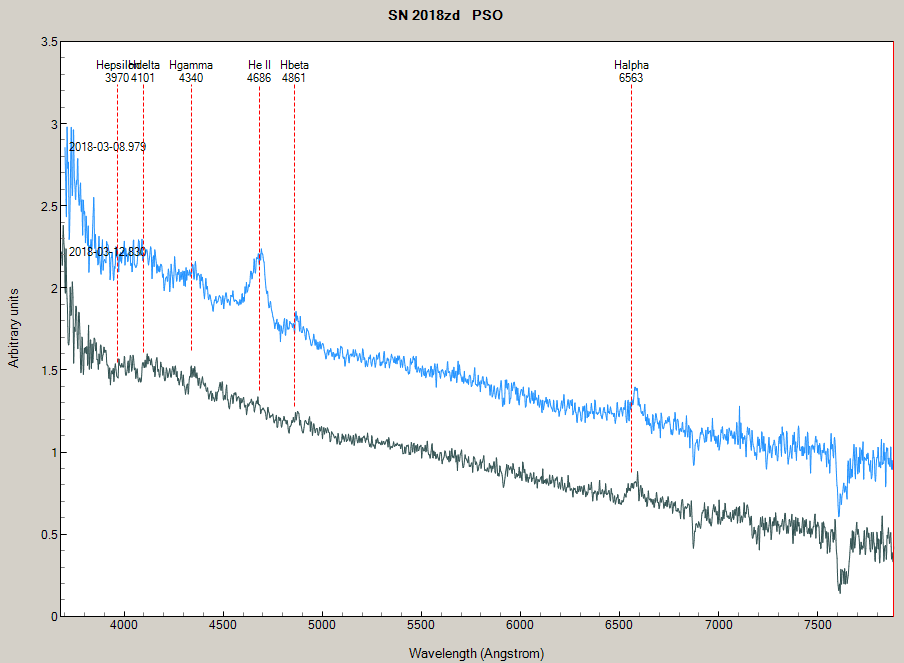Click the Hgamma 4340 marker label

coord(191,71)
